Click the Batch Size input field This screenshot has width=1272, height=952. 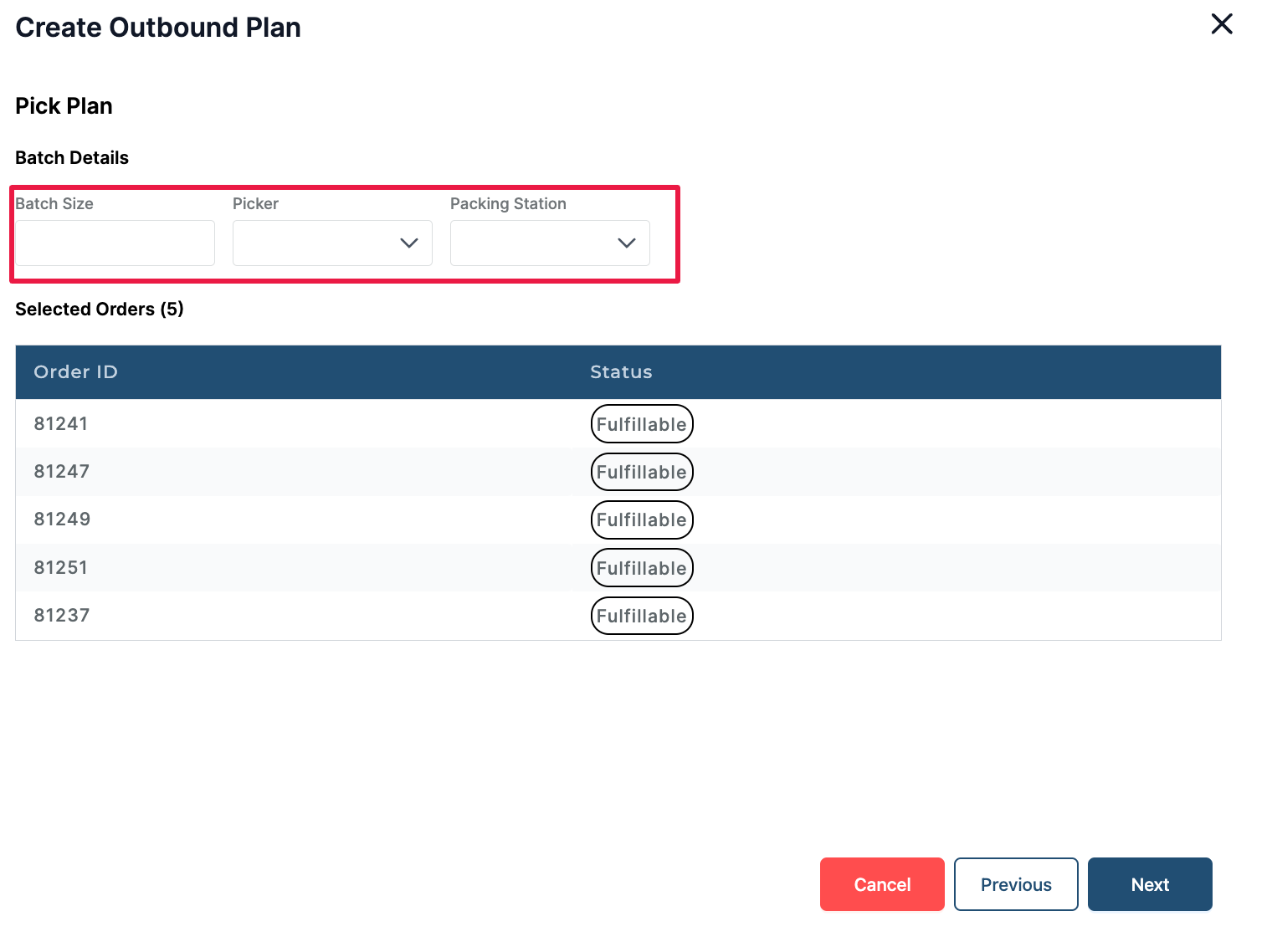115,243
